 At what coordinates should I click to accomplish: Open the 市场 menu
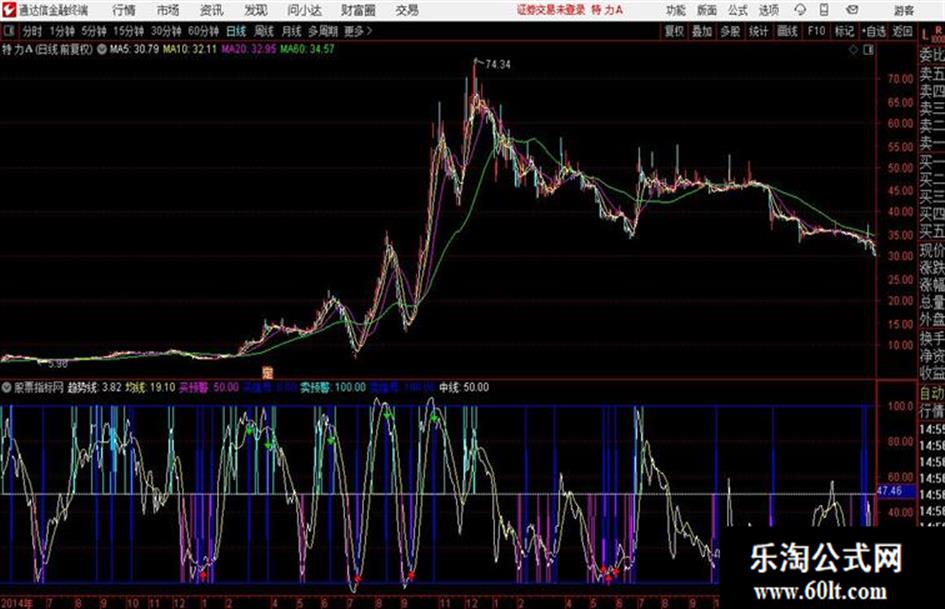(168, 10)
